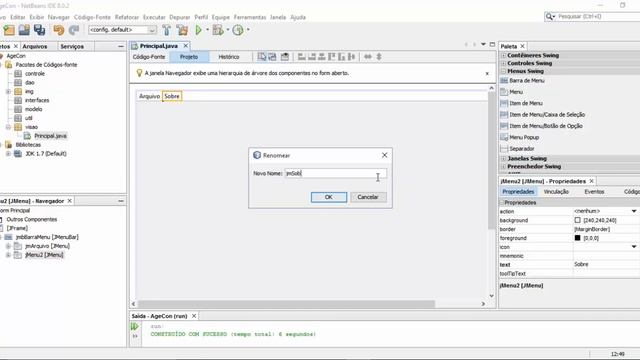Activate Connection Mode in form designer toolbar
Viewport: 640px width, 360px height.
272,57
